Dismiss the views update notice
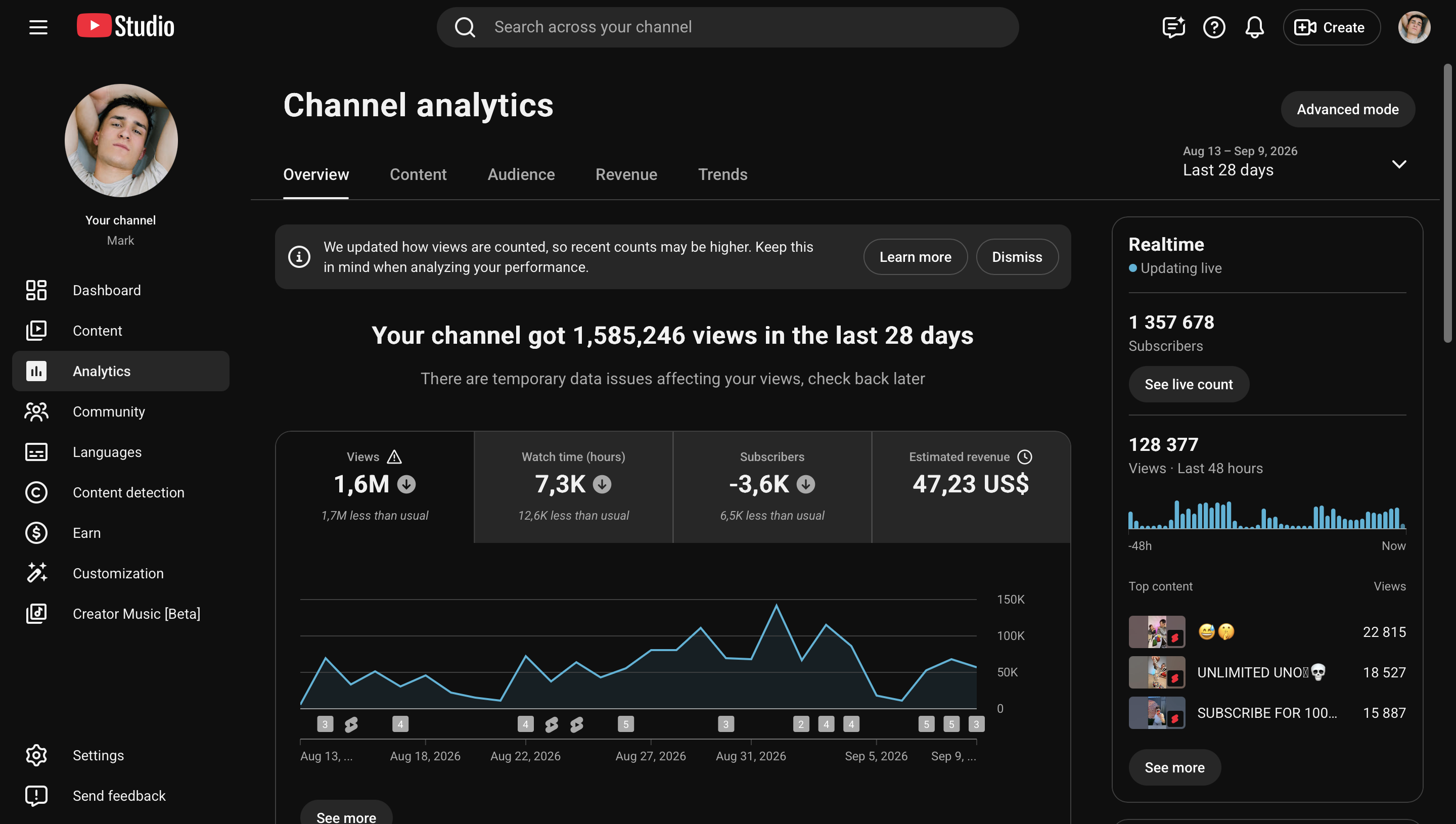Image resolution: width=1456 pixels, height=824 pixels. (x=1016, y=257)
